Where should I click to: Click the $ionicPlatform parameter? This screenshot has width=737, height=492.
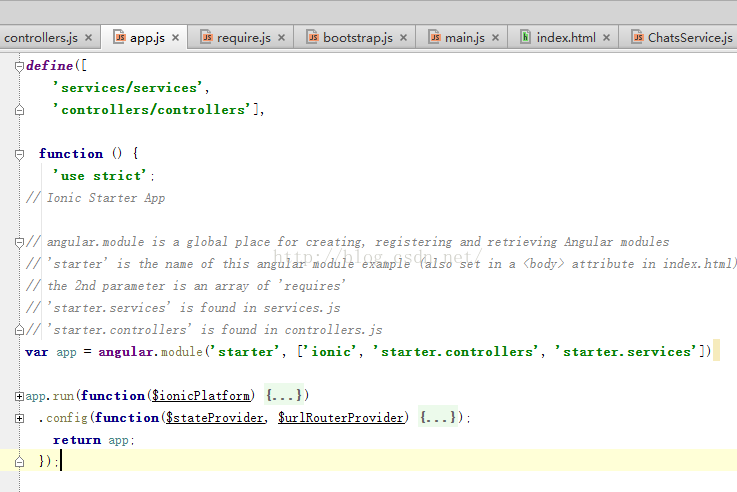[201, 396]
